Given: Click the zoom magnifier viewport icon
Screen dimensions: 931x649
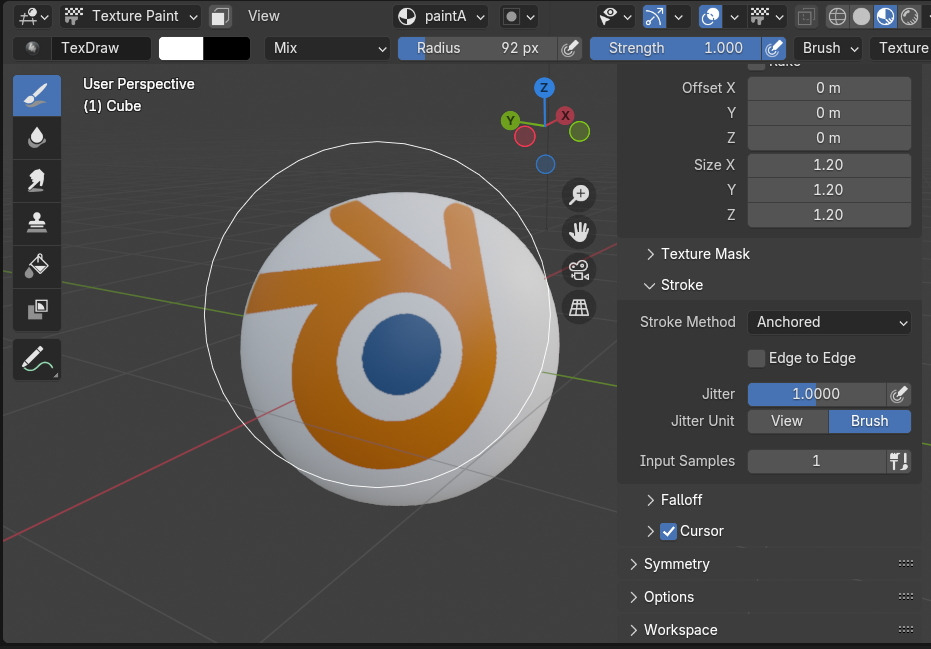Looking at the screenshot, I should pos(579,195).
